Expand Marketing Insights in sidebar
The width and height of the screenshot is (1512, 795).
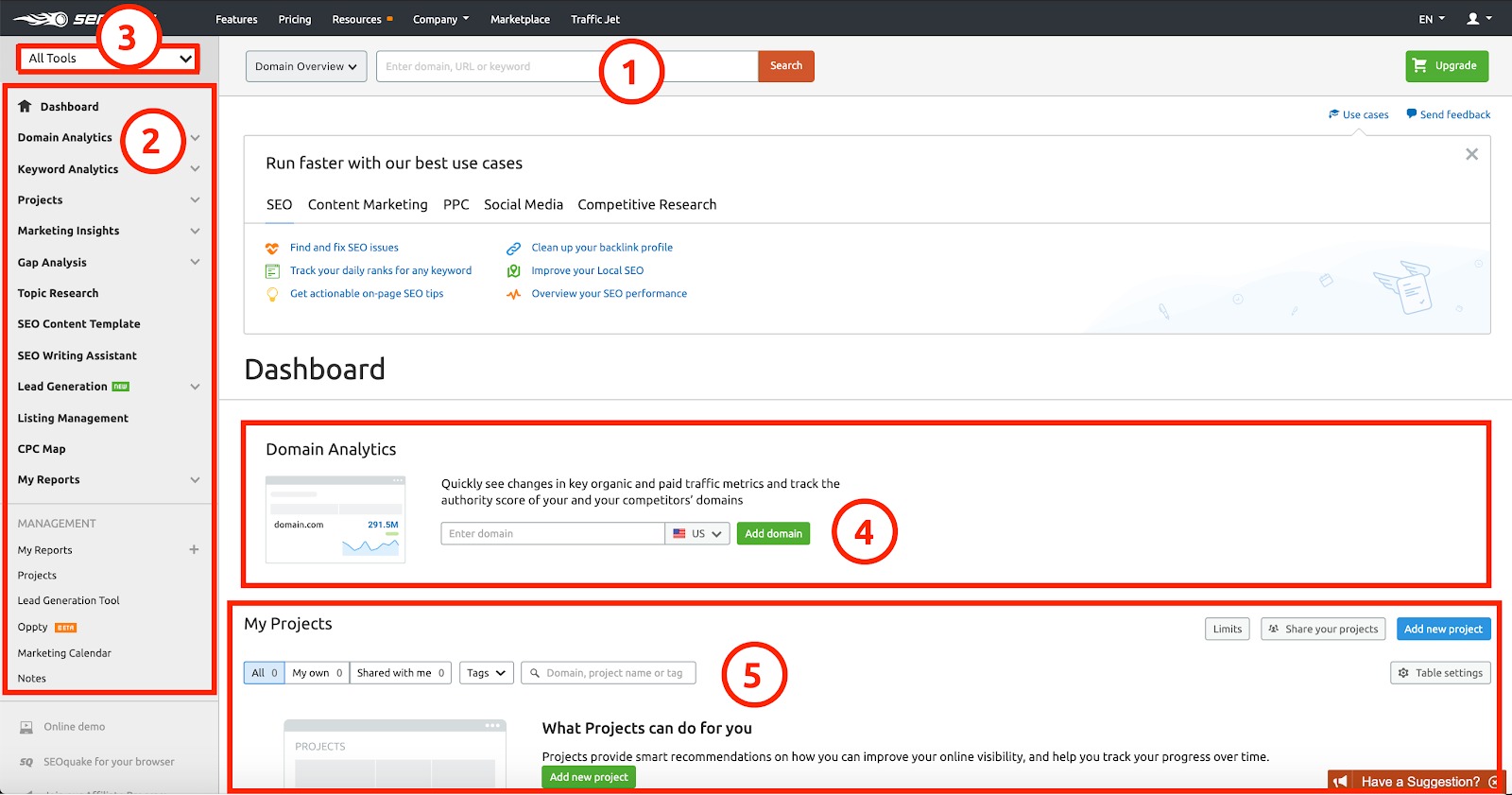click(x=195, y=232)
